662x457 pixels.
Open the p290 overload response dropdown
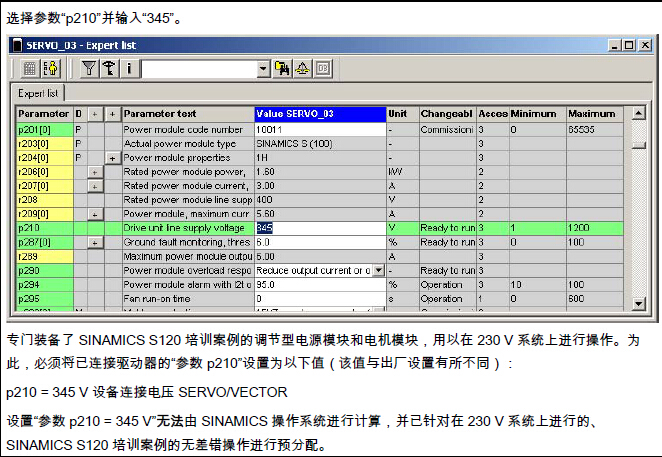[x=379, y=270]
